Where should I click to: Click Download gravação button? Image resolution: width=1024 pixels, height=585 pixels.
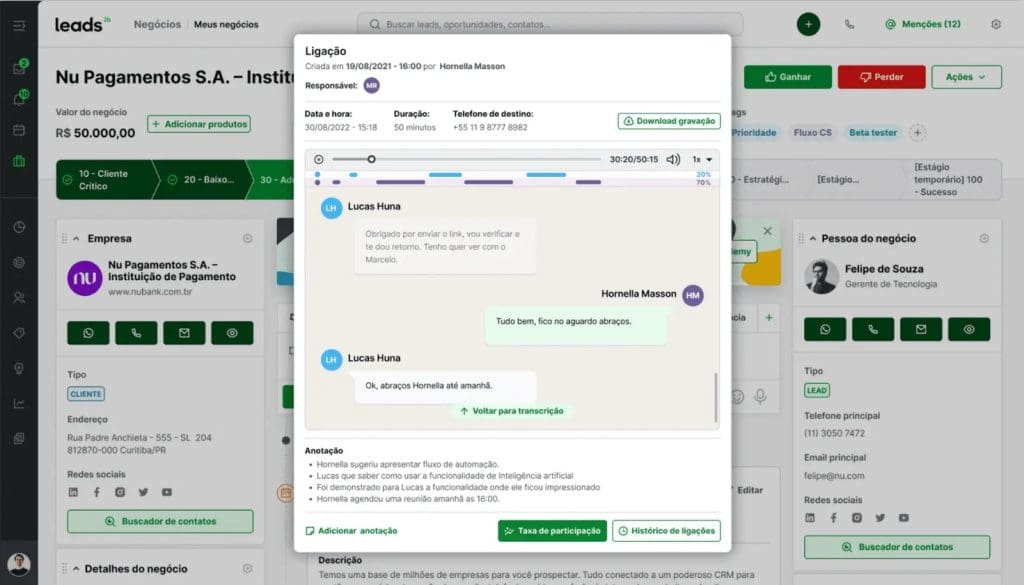(x=669, y=121)
